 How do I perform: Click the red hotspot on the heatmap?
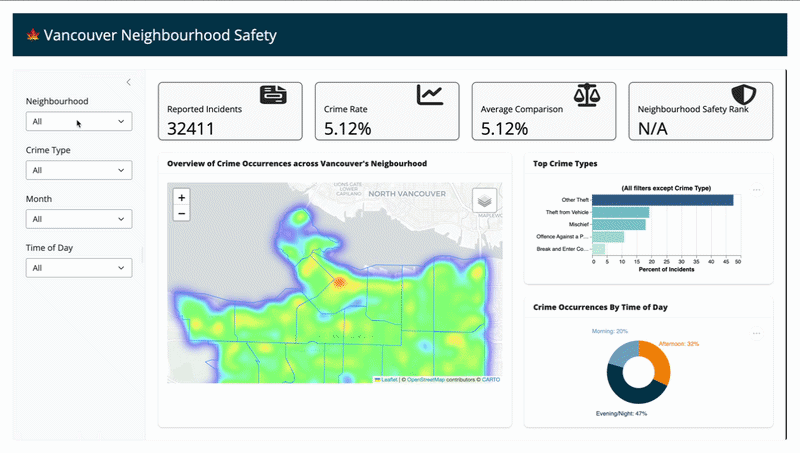[x=340, y=283]
